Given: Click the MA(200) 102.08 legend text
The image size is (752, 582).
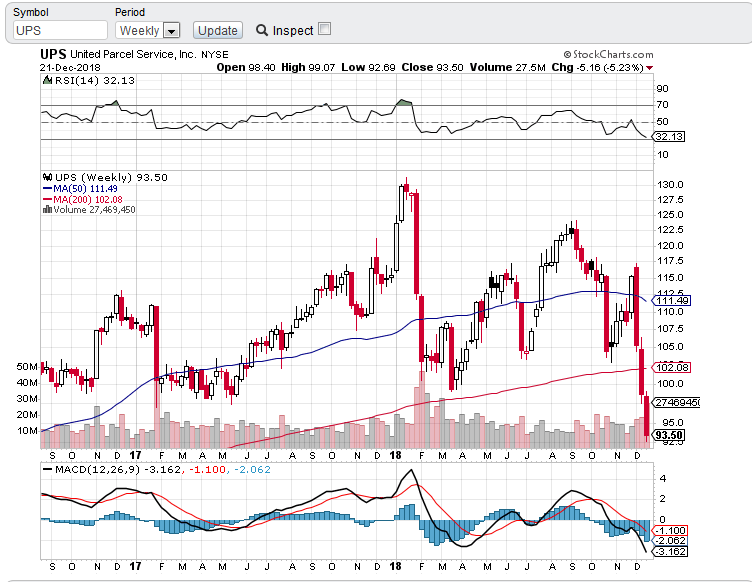Looking at the screenshot, I should point(88,199).
